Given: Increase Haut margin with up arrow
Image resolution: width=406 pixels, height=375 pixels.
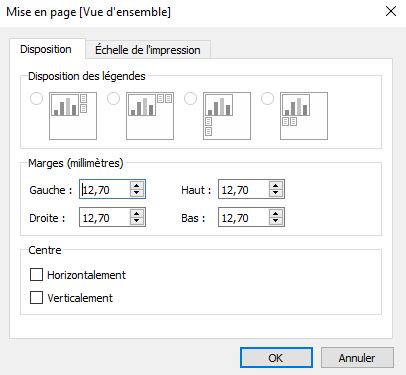Looking at the screenshot, I should click(x=276, y=185).
